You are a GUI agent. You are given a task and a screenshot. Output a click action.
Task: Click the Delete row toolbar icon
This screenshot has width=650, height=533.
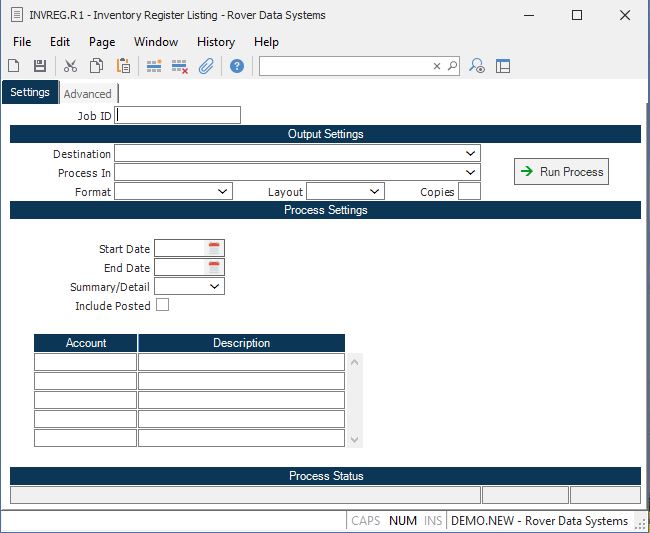(x=180, y=66)
